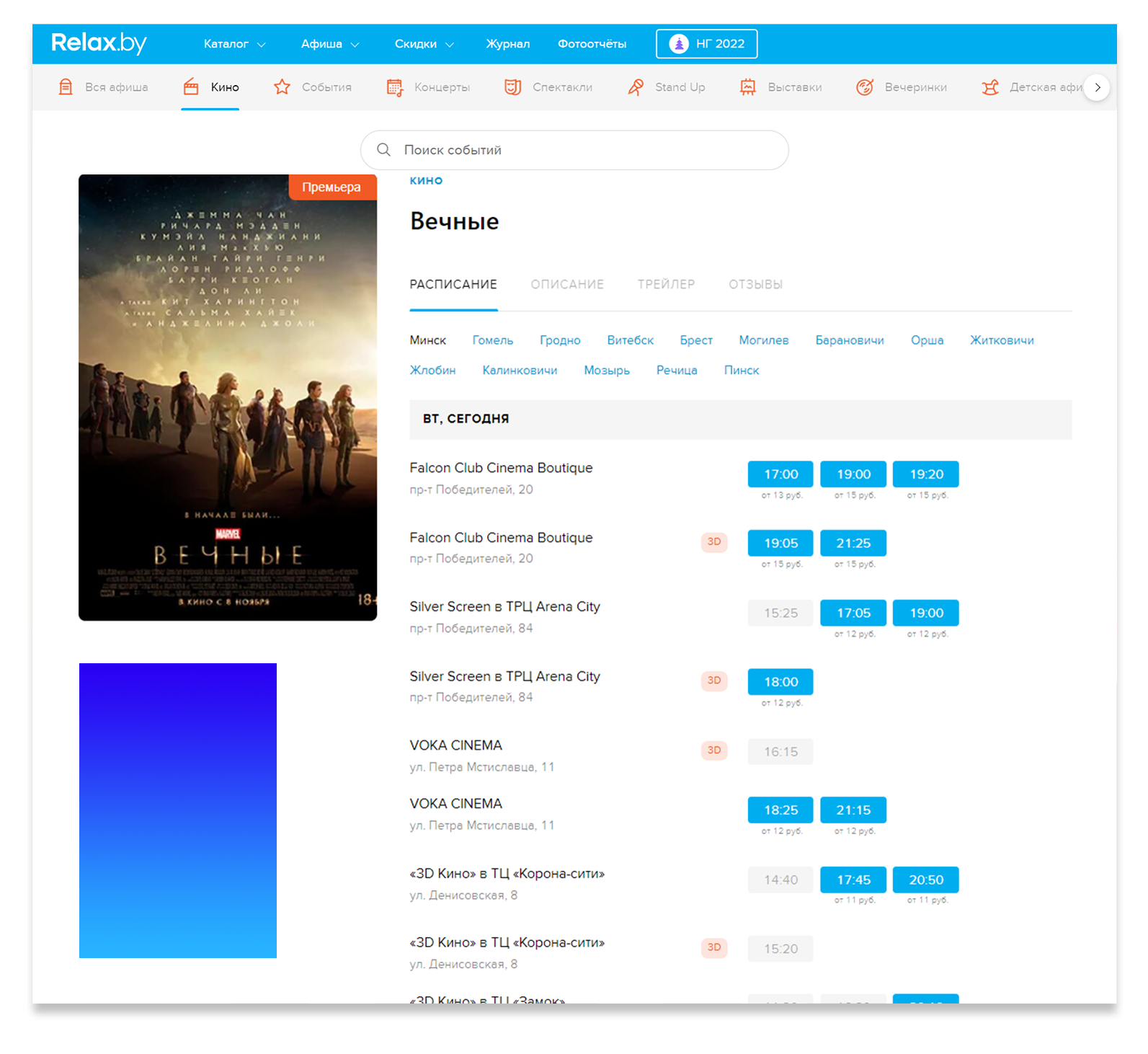Switch to the Расписание tab
The width and height of the screenshot is (1148, 1054).
pos(453,284)
